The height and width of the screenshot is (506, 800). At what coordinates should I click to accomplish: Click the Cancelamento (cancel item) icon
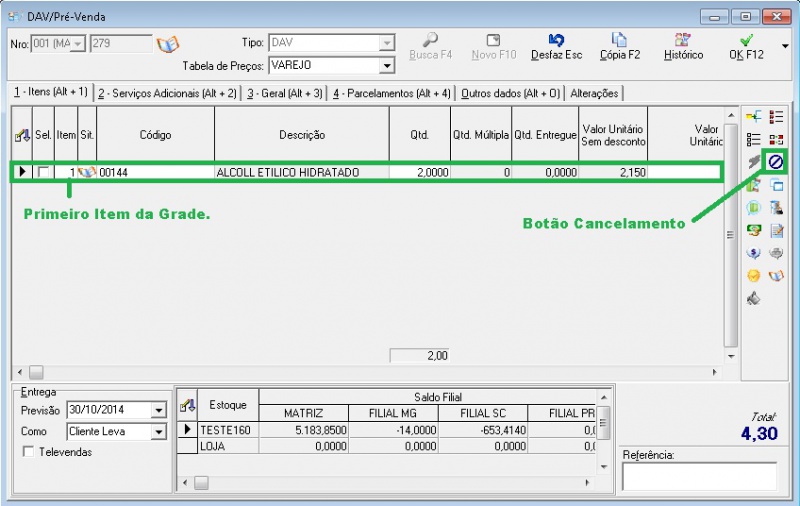(776, 162)
